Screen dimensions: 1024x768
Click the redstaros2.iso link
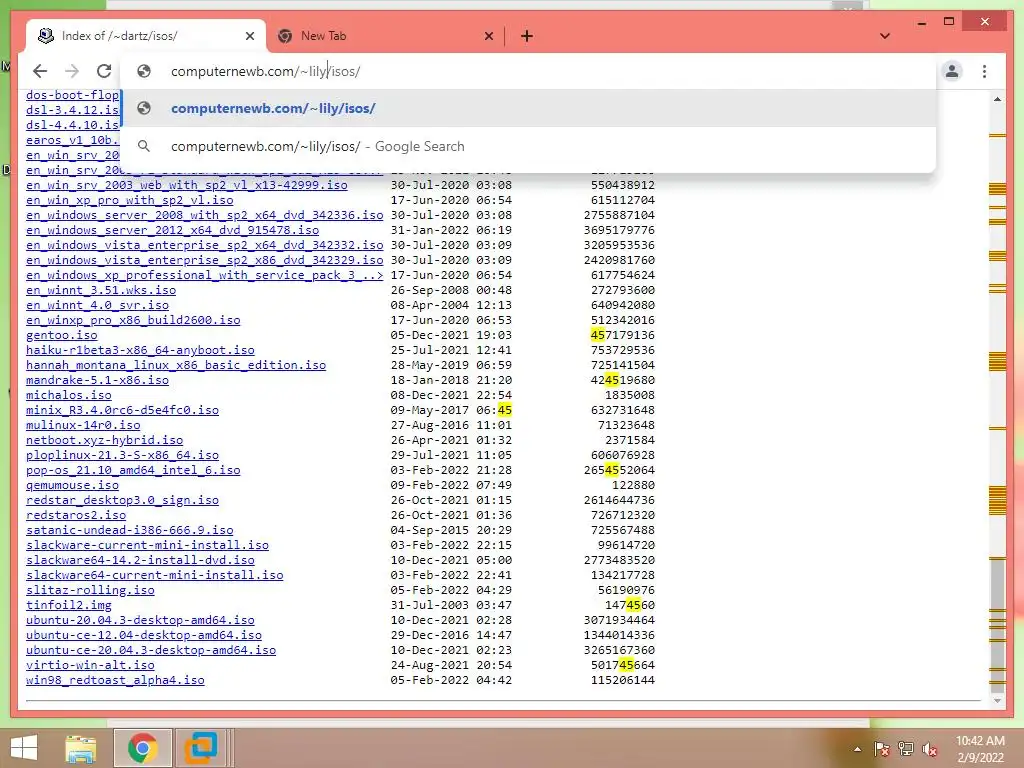[x=76, y=515]
